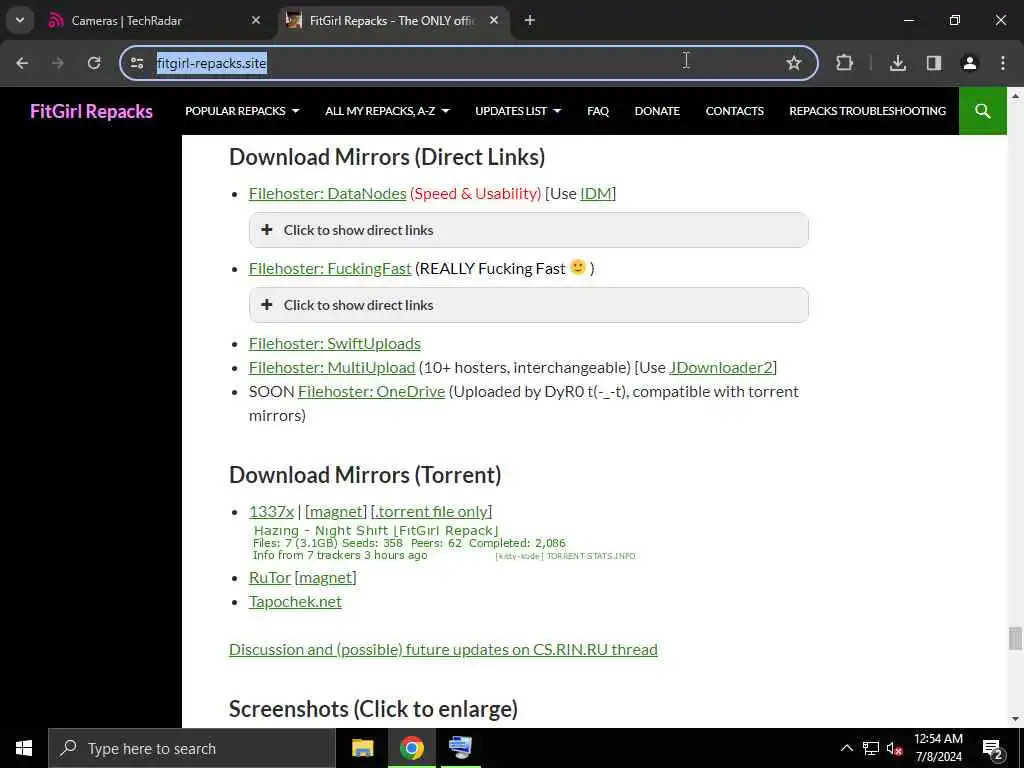Open the Filehoster: MultiUpload link
This screenshot has width=1024, height=768.
click(x=332, y=368)
